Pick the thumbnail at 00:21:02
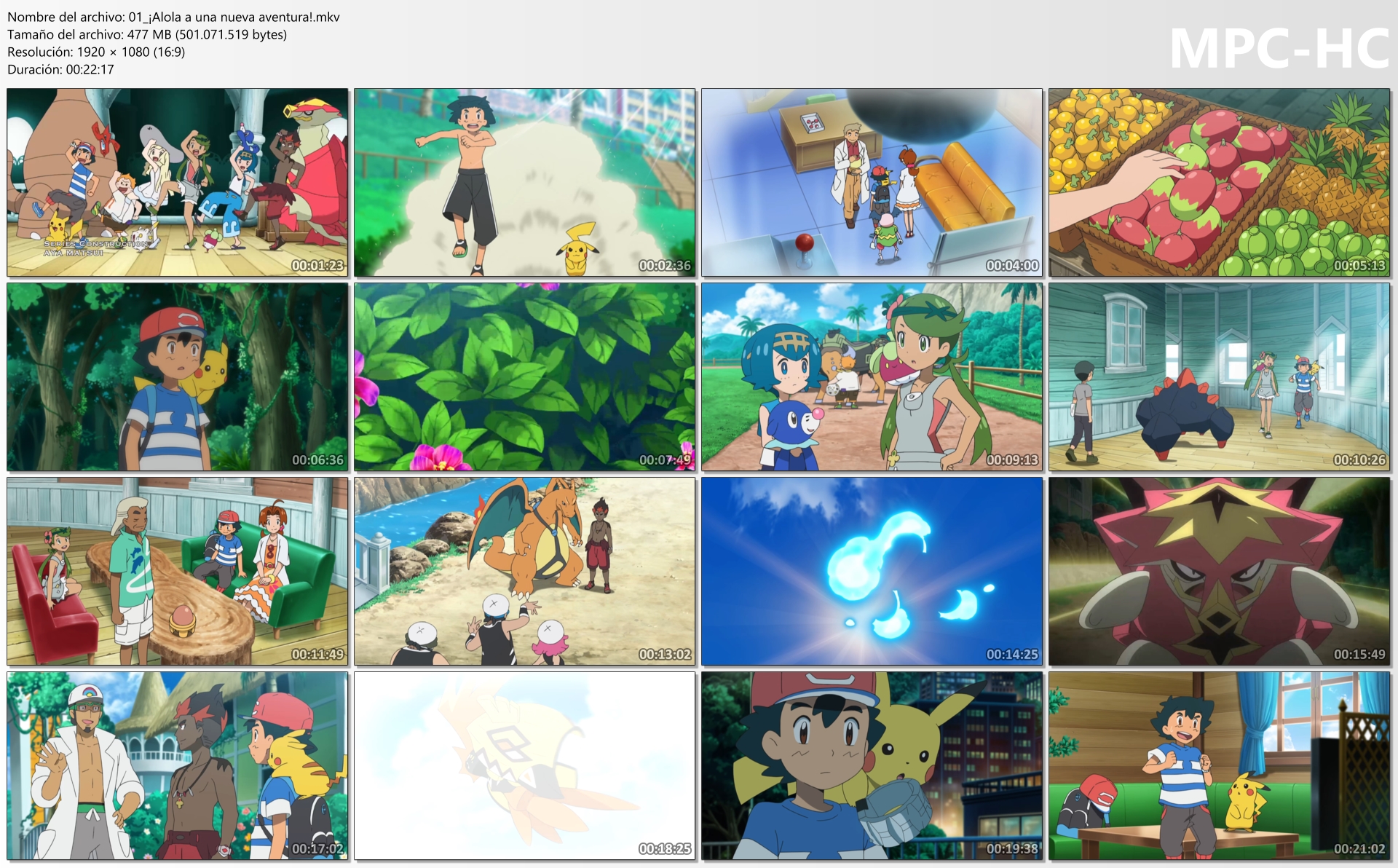Screen dimensions: 1398x868 pos(1220,766)
